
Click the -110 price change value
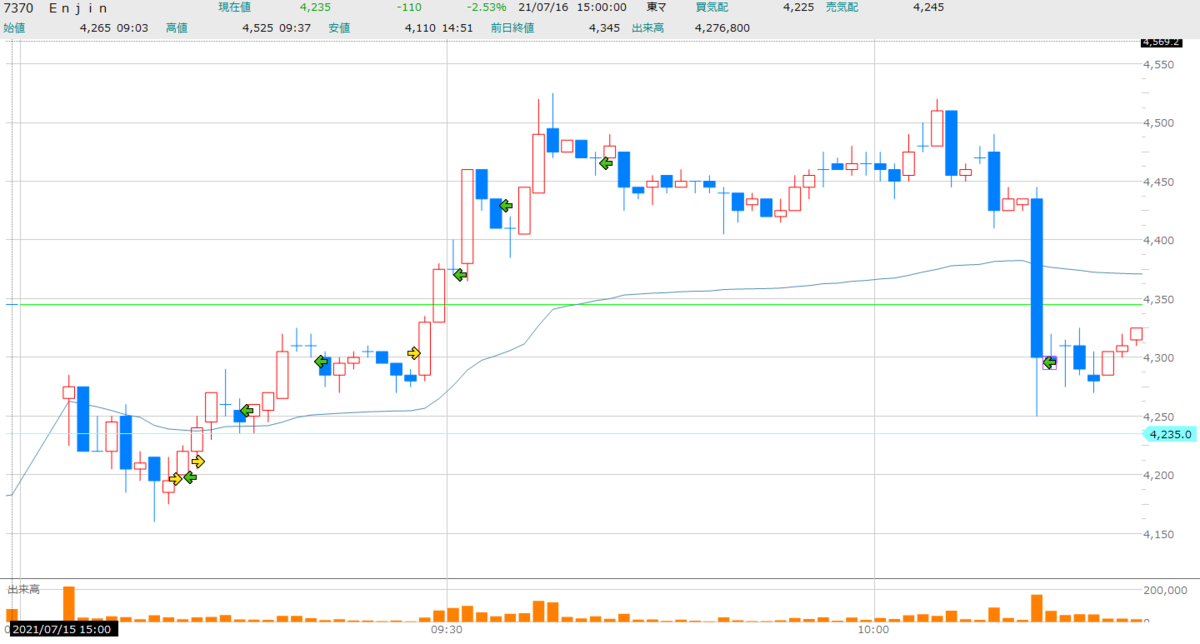[x=407, y=8]
